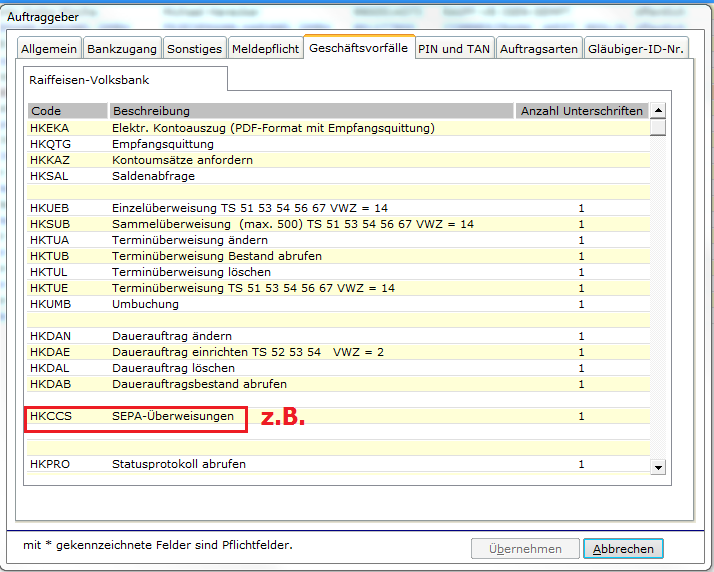Select the Statusprotokoll abrufen row

338,464
